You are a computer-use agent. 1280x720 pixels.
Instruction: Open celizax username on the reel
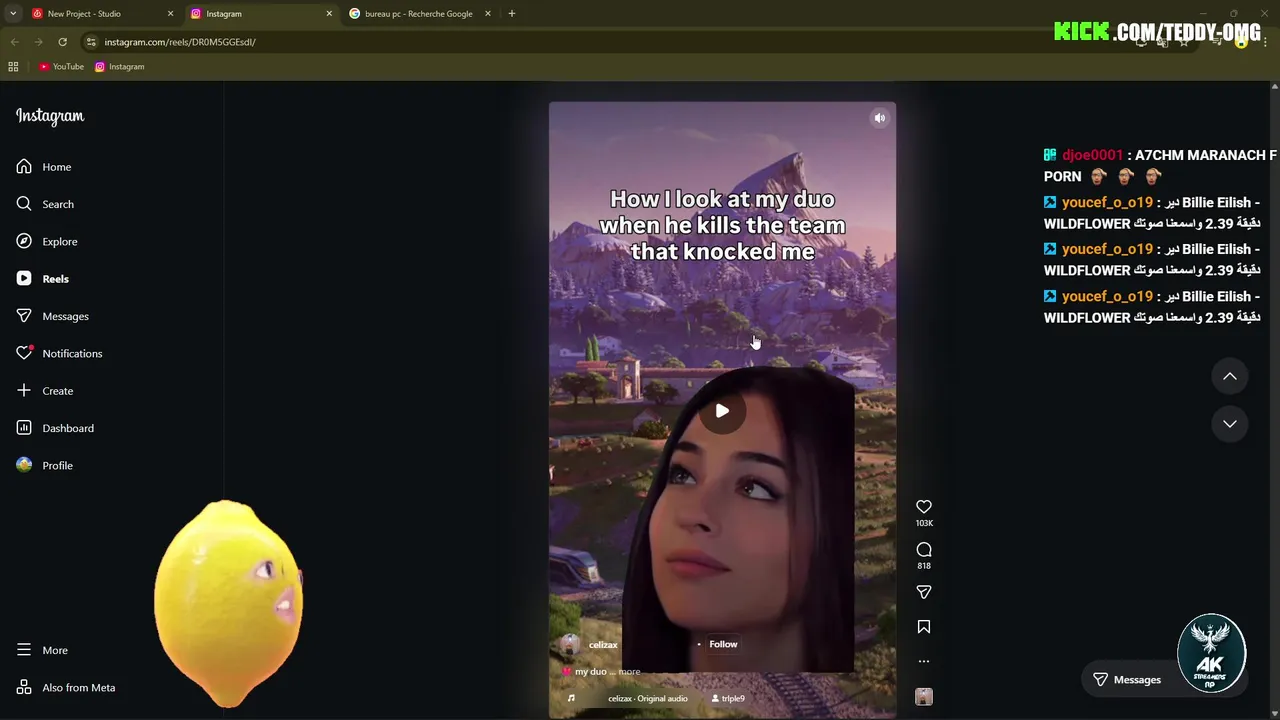603,645
